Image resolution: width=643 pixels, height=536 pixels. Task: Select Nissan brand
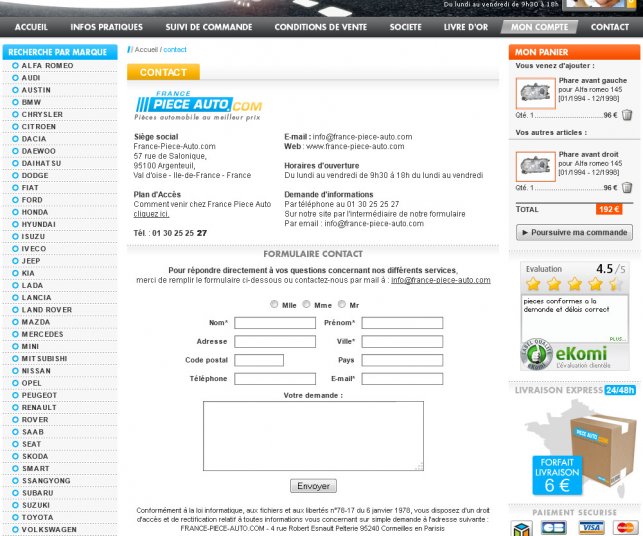point(36,371)
